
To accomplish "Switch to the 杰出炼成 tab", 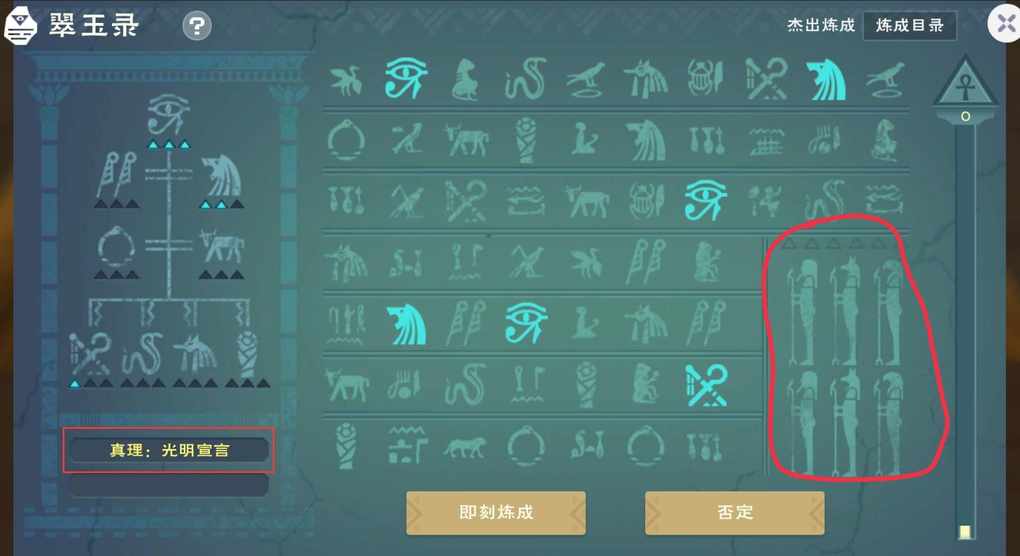I will point(821,25).
